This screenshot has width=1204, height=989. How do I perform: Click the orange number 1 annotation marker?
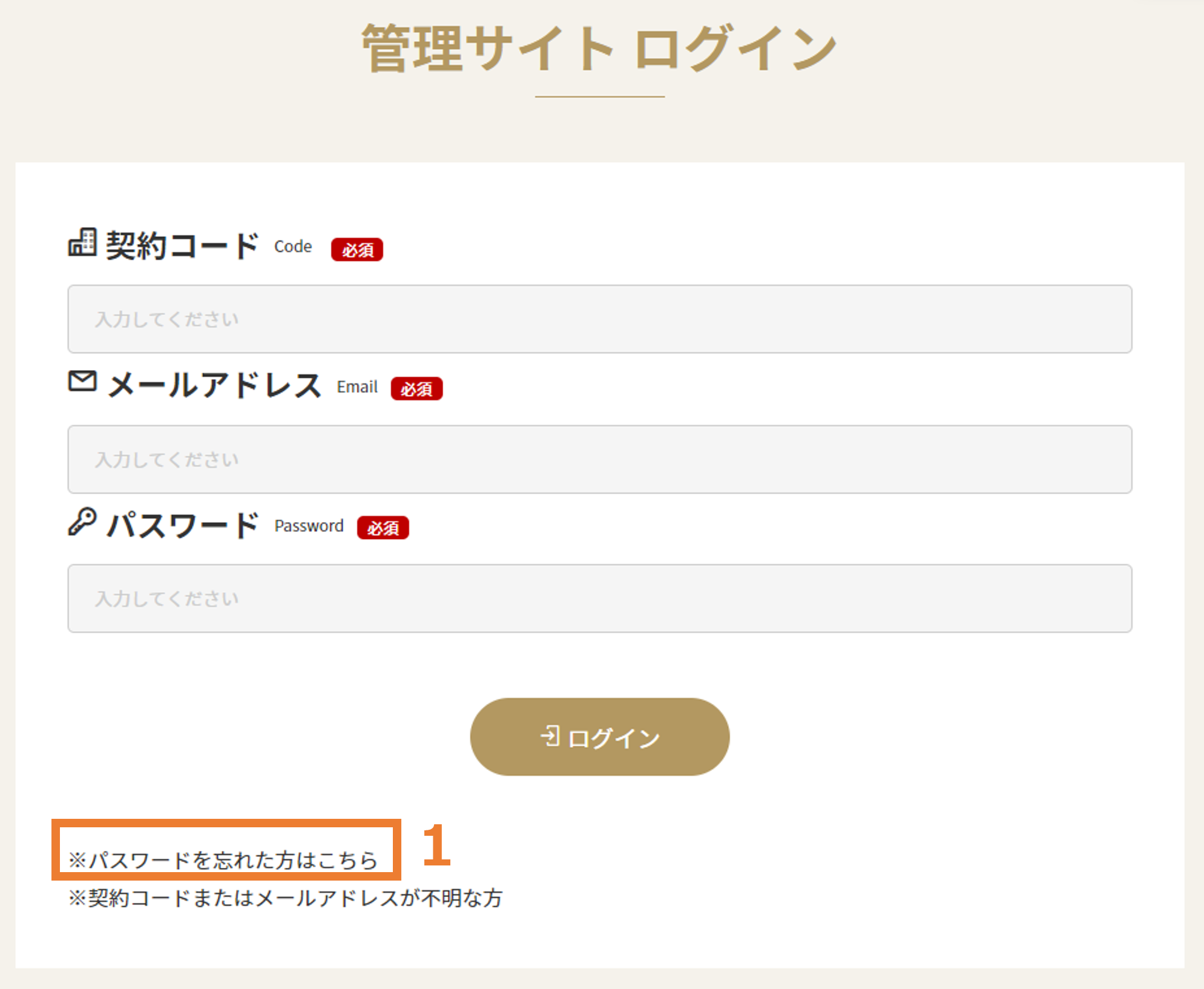tap(436, 845)
